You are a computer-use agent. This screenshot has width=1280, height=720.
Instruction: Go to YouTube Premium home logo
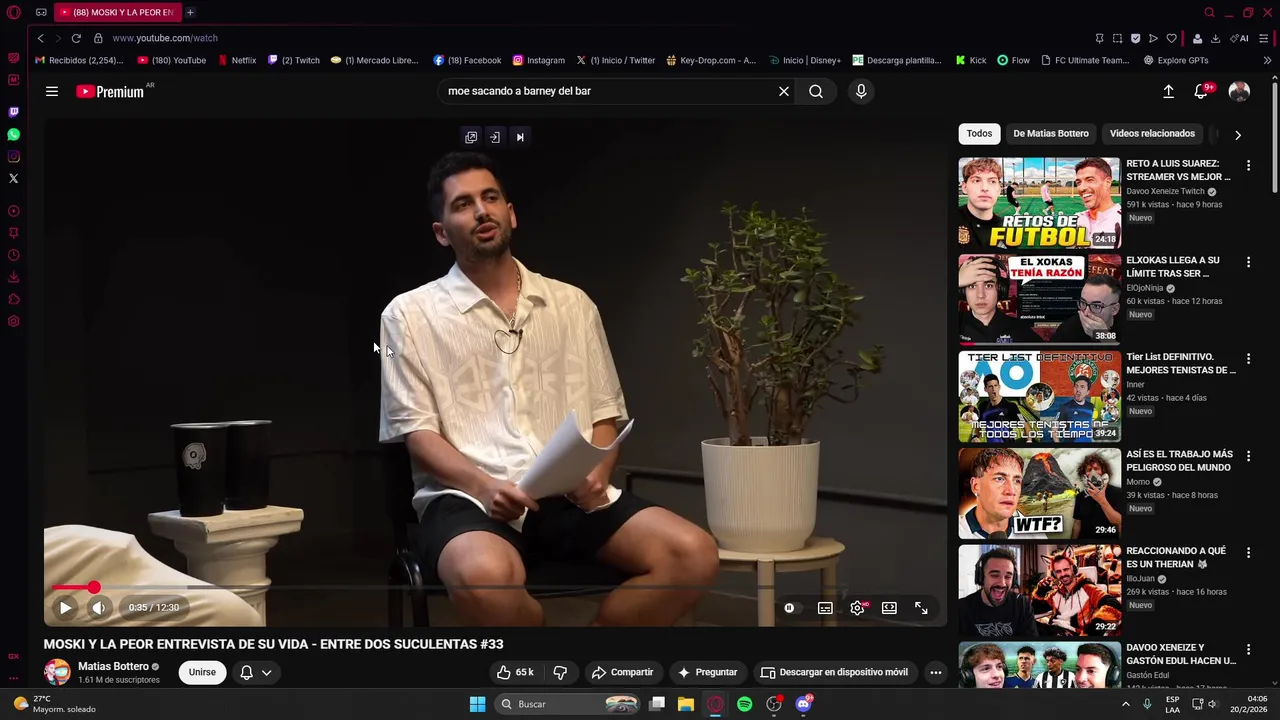pyautogui.click(x=110, y=91)
